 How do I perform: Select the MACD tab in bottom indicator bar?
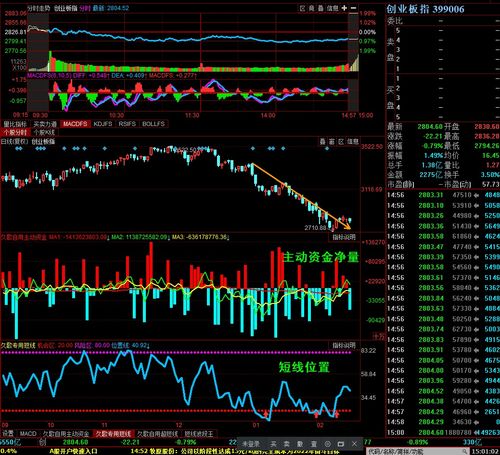(x=28, y=434)
